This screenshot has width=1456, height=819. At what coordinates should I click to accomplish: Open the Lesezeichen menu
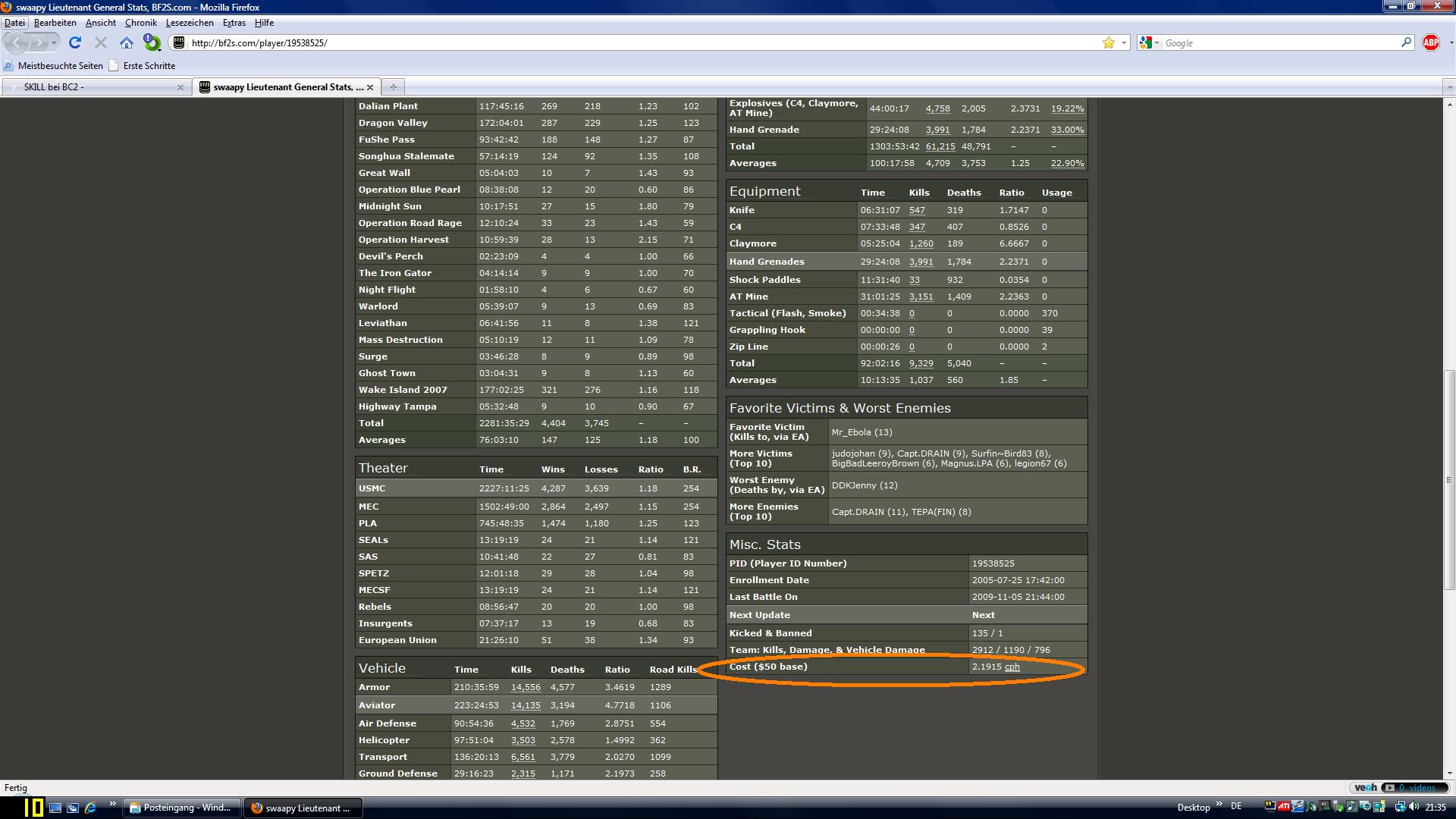pos(190,23)
